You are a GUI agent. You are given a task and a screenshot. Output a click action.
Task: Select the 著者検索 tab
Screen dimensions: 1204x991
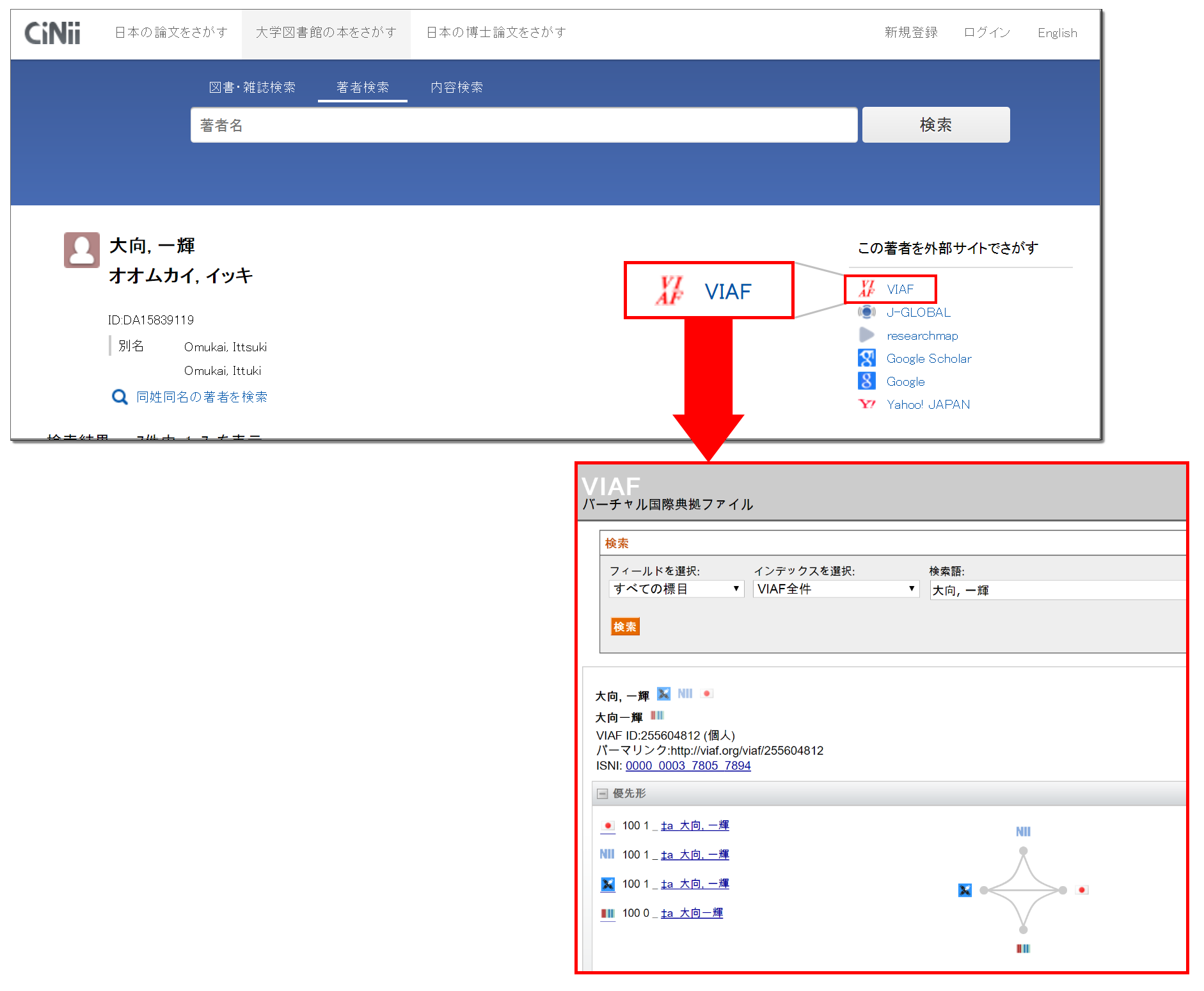[x=363, y=88]
